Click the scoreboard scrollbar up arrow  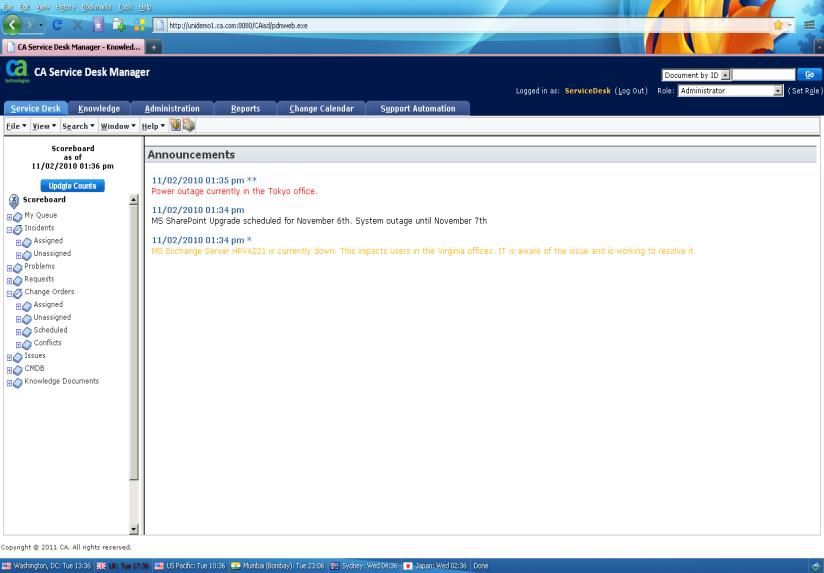tap(133, 200)
